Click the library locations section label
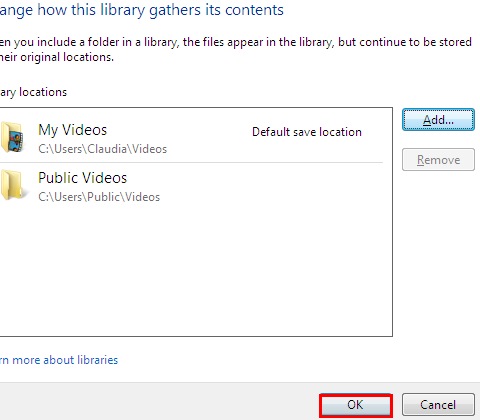This screenshot has height=420, width=480. [x=33, y=92]
